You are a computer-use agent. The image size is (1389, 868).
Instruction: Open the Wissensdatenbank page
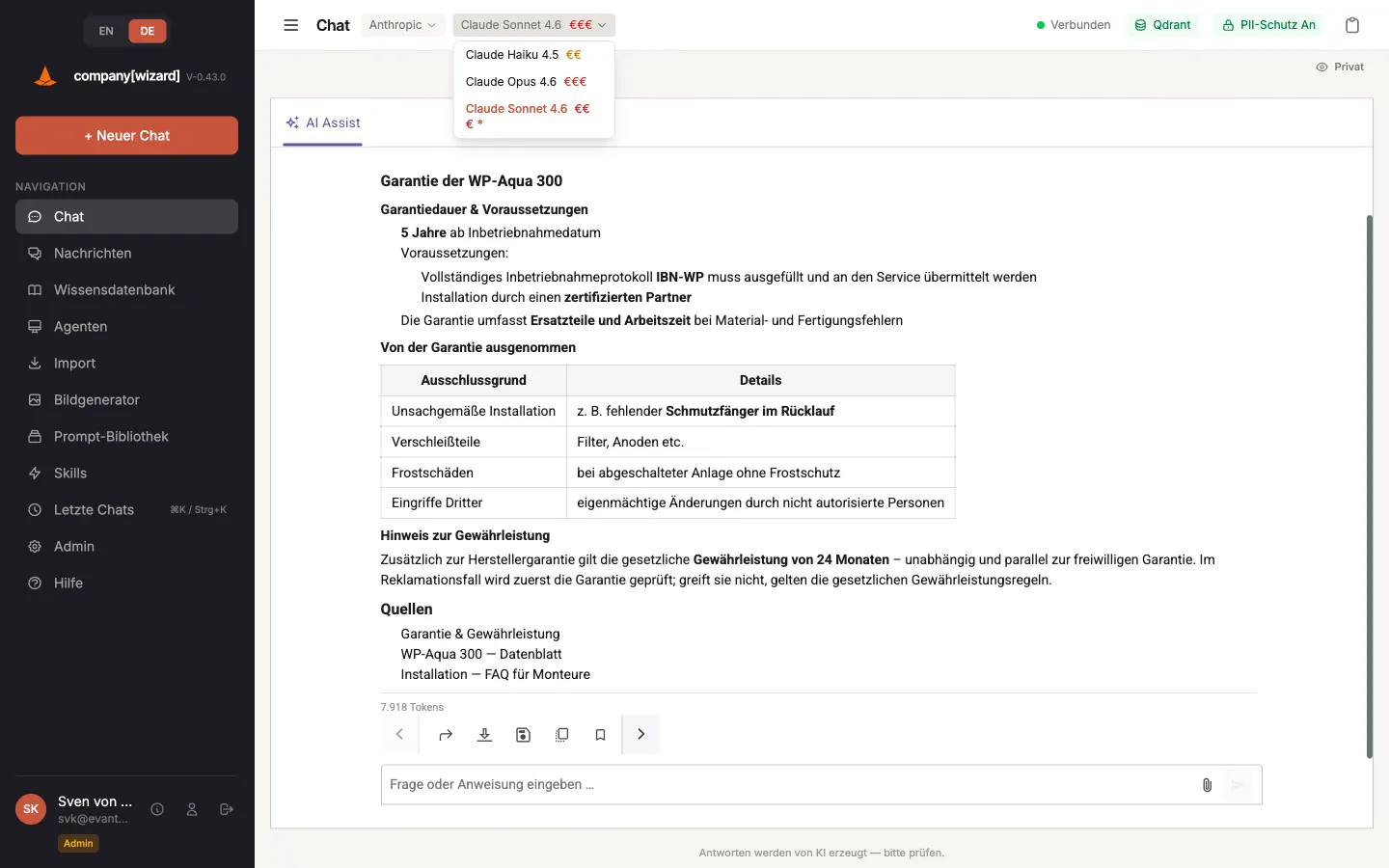pyautogui.click(x=126, y=290)
